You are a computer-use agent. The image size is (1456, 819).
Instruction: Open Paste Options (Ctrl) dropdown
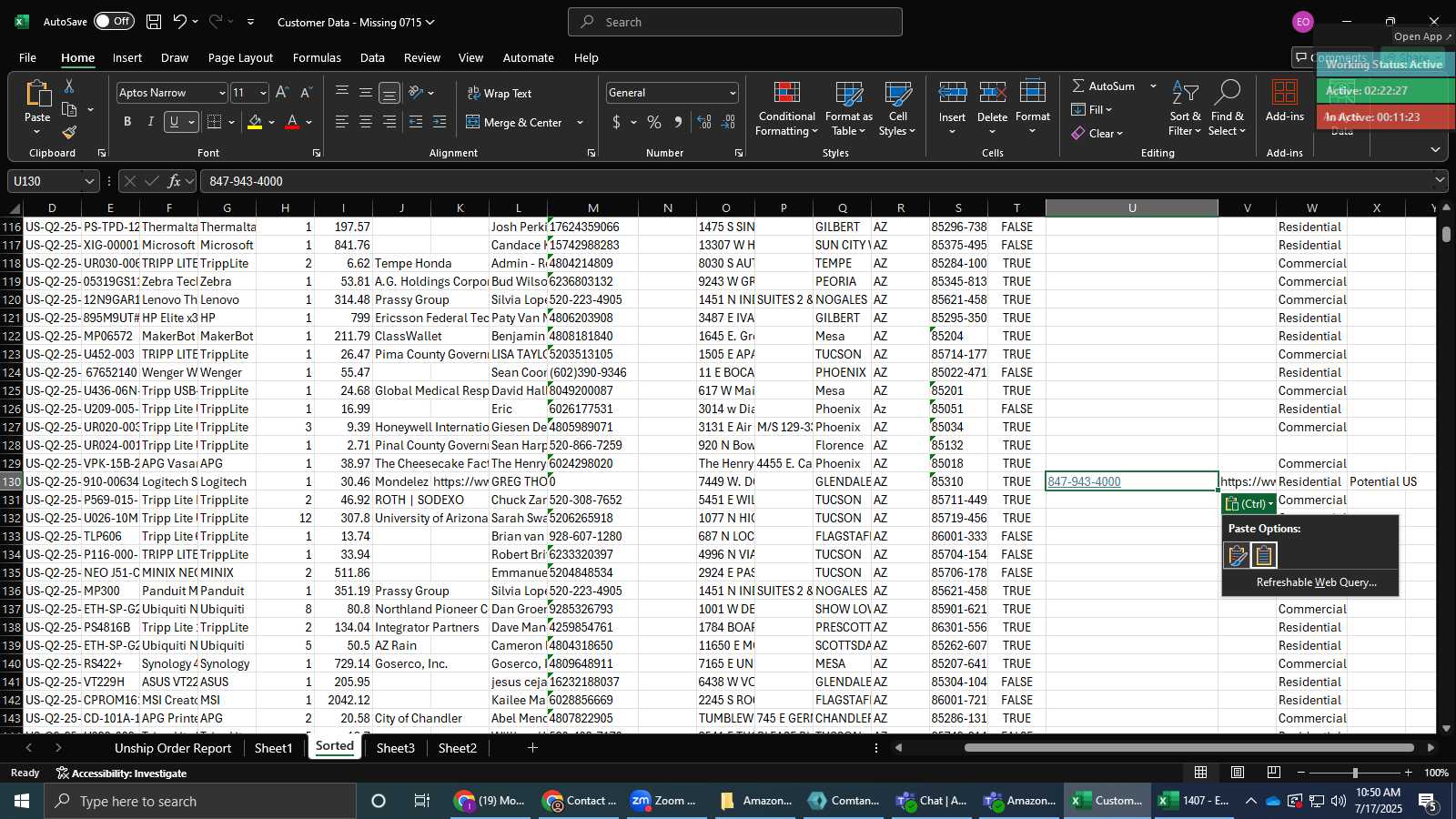point(1249,503)
